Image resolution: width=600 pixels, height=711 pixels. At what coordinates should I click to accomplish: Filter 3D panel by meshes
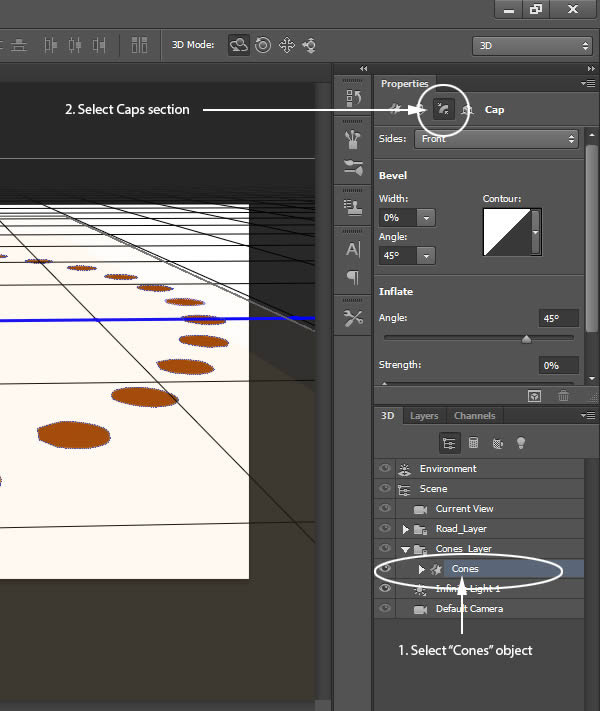point(473,443)
